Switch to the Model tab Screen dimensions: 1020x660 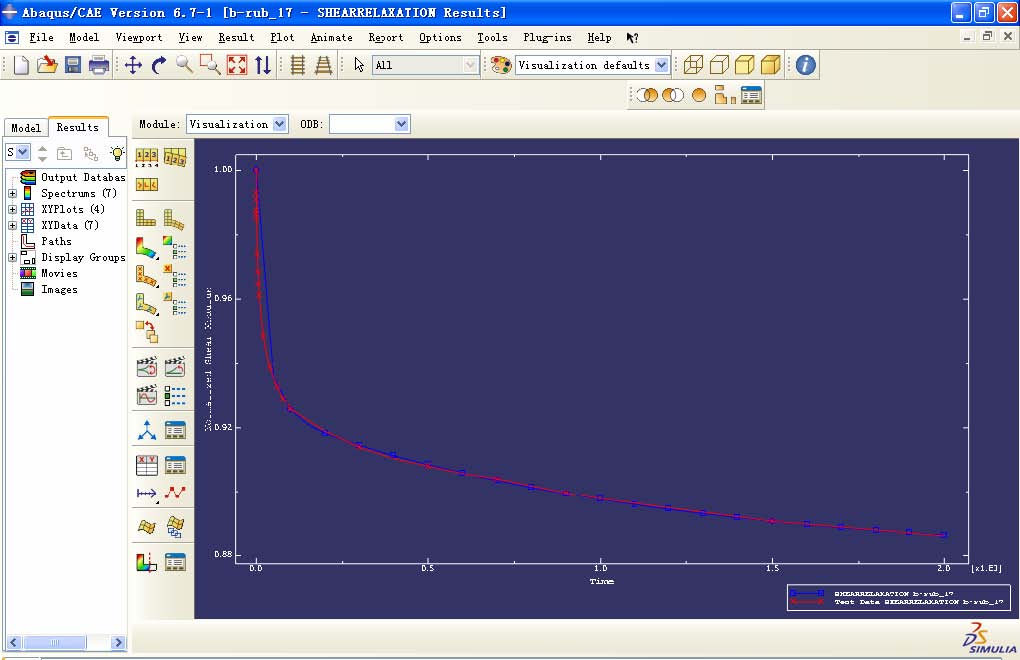coord(26,128)
